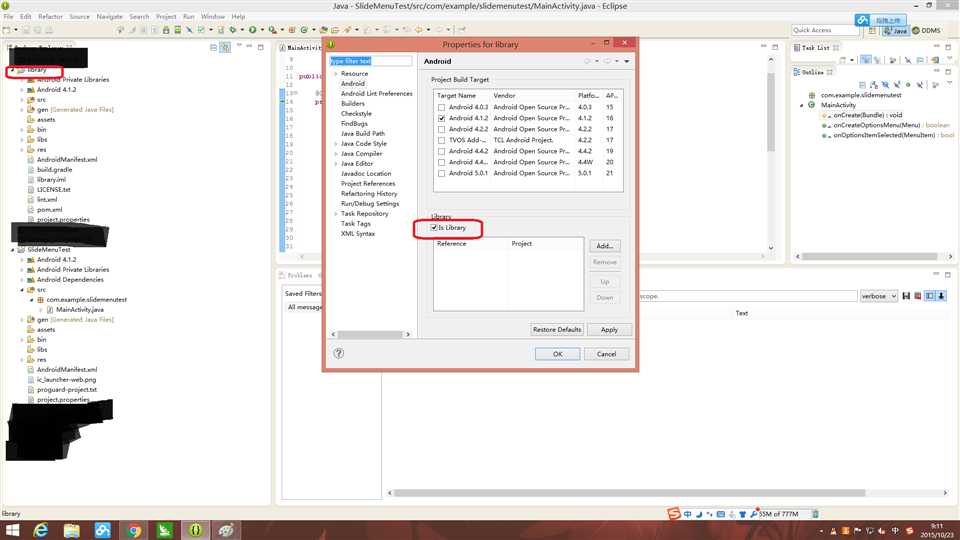
Task: Open the File menu
Action: click(9, 17)
